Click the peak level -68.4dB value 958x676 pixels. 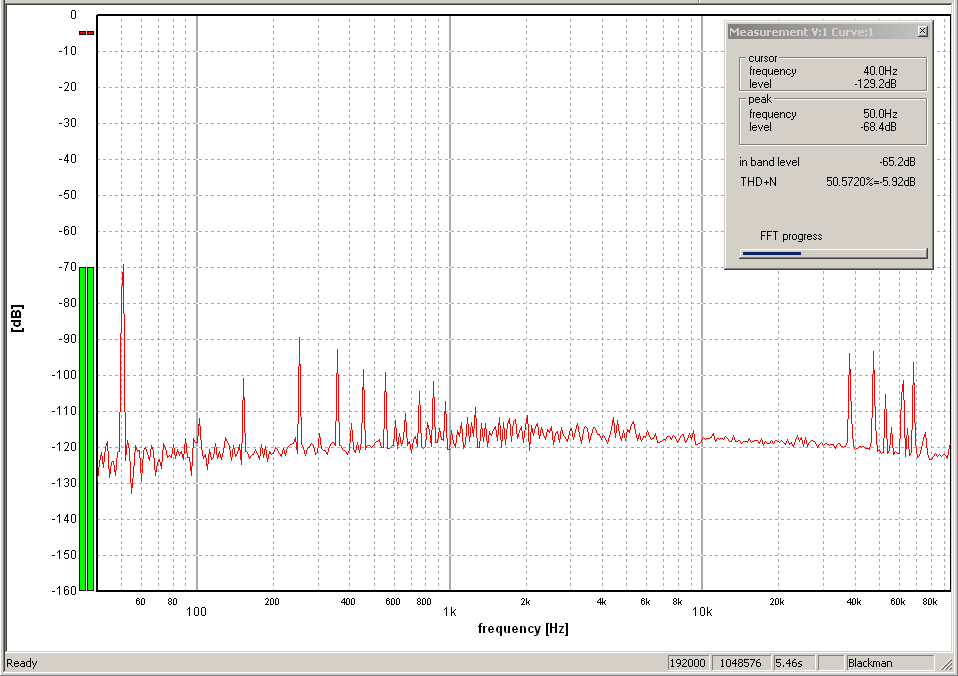point(878,127)
